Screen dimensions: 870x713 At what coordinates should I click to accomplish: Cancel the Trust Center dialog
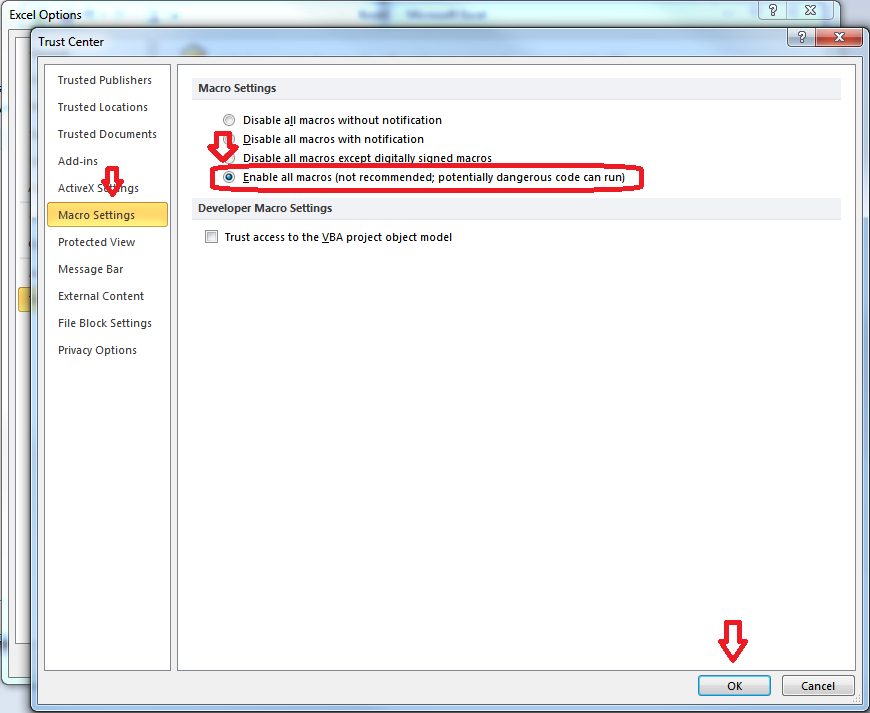pos(818,686)
